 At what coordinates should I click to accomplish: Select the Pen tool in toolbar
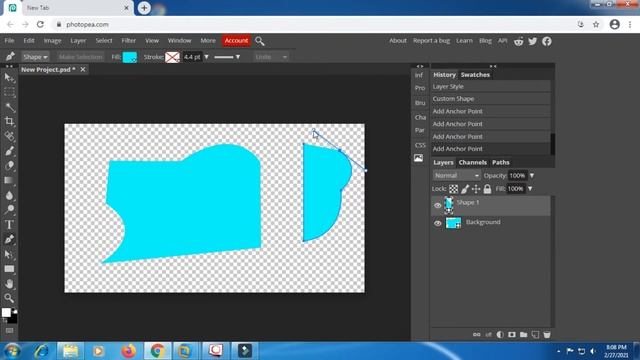click(9, 239)
